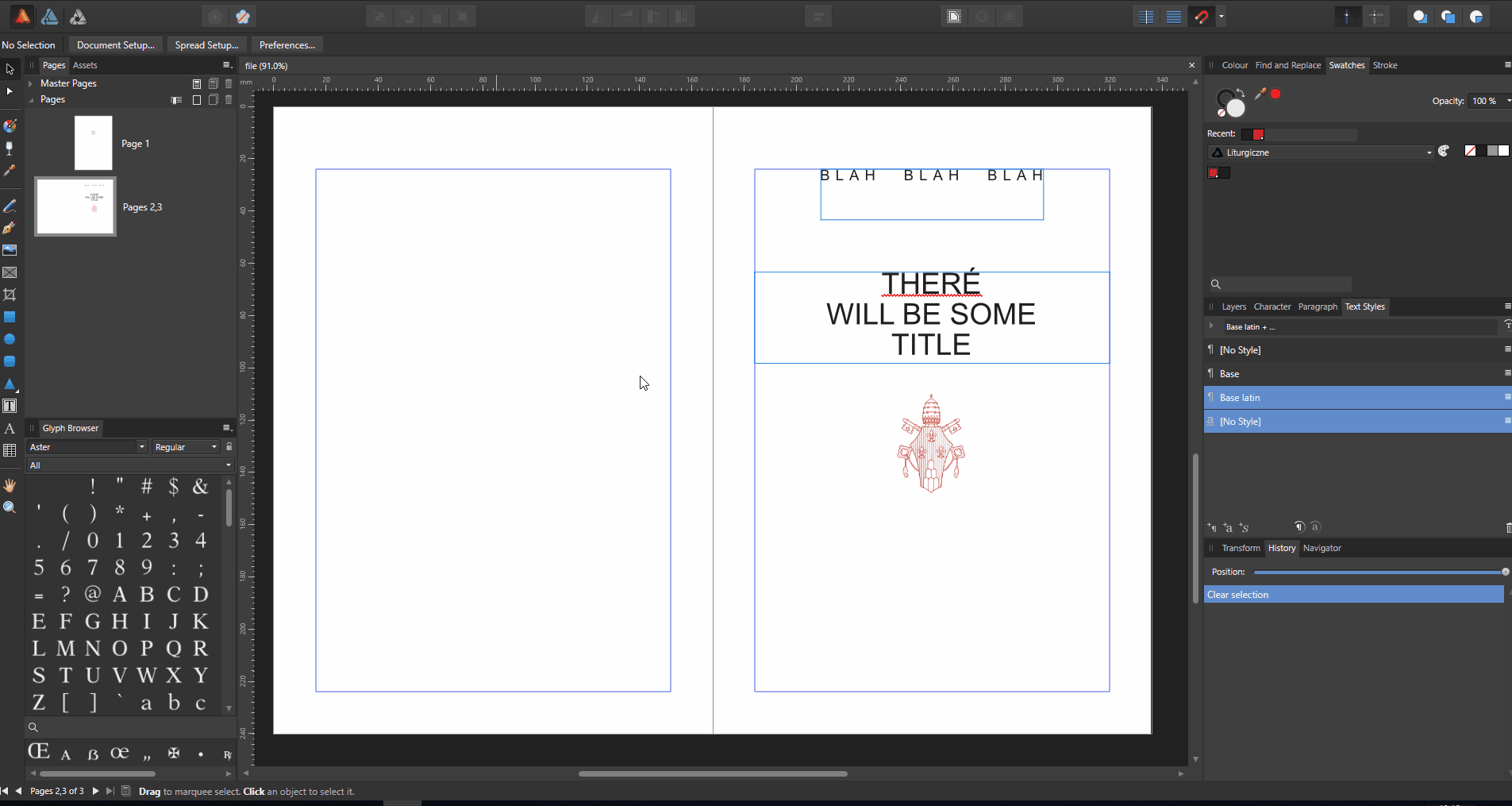Select the Rounded Rectangle tool
The width and height of the screenshot is (1512, 806).
click(10, 361)
